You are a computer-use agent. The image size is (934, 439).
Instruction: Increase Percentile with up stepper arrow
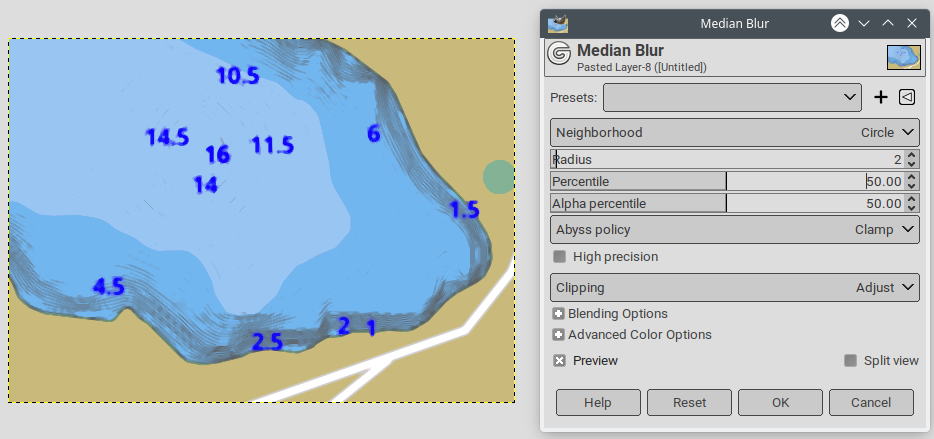pyautogui.click(x=911, y=177)
